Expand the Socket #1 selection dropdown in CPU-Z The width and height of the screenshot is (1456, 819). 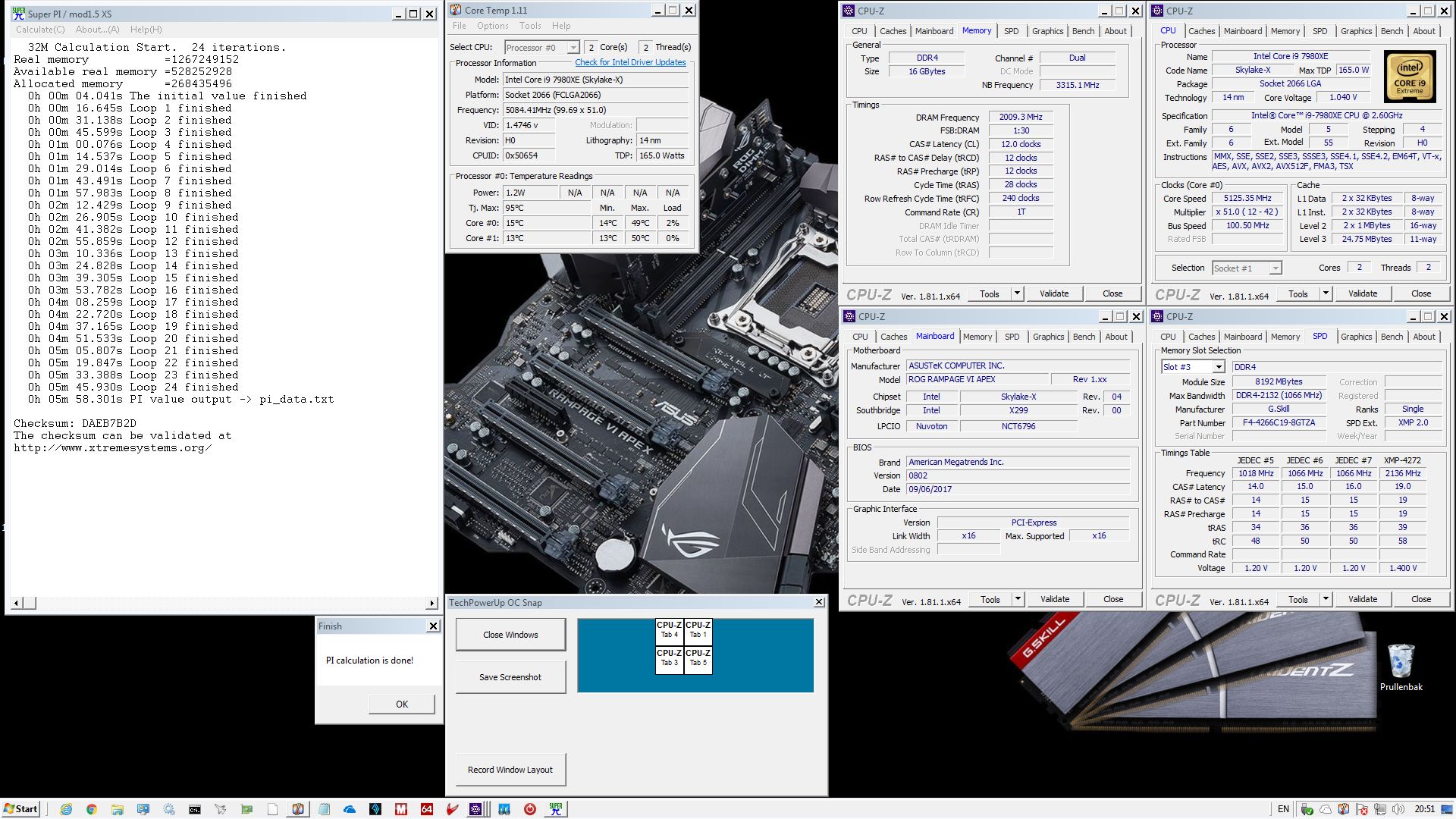tap(1247, 268)
